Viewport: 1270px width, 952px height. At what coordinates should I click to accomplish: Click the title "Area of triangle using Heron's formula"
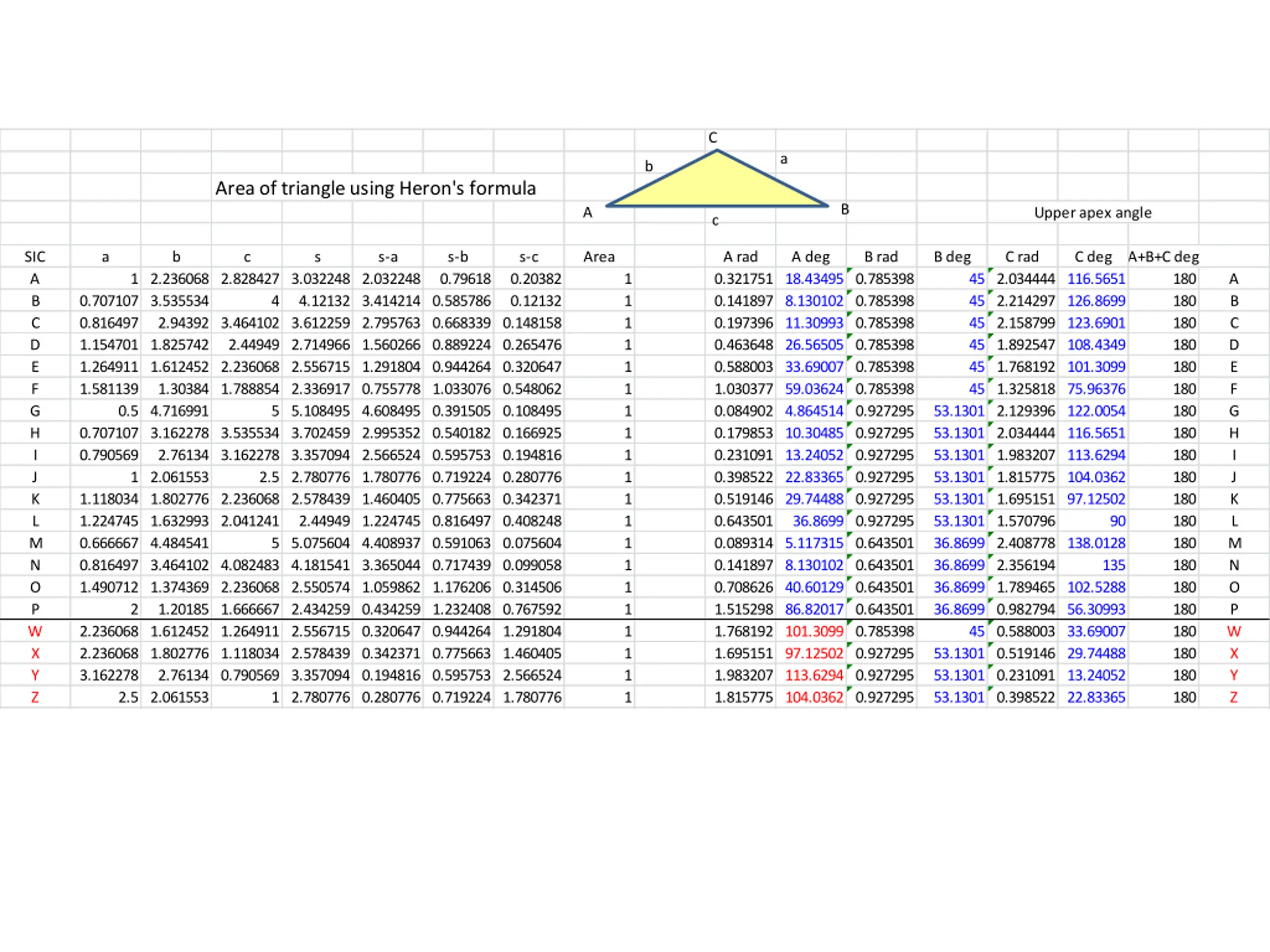(x=376, y=188)
